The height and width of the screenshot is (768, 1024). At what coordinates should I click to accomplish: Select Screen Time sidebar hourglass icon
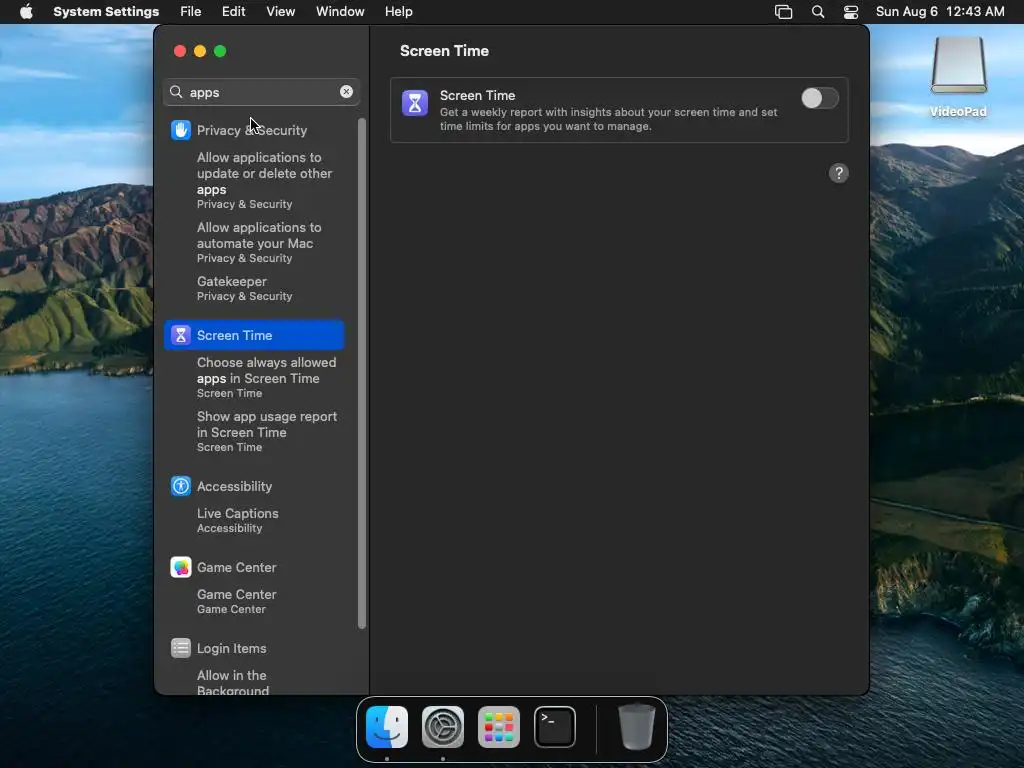181,335
